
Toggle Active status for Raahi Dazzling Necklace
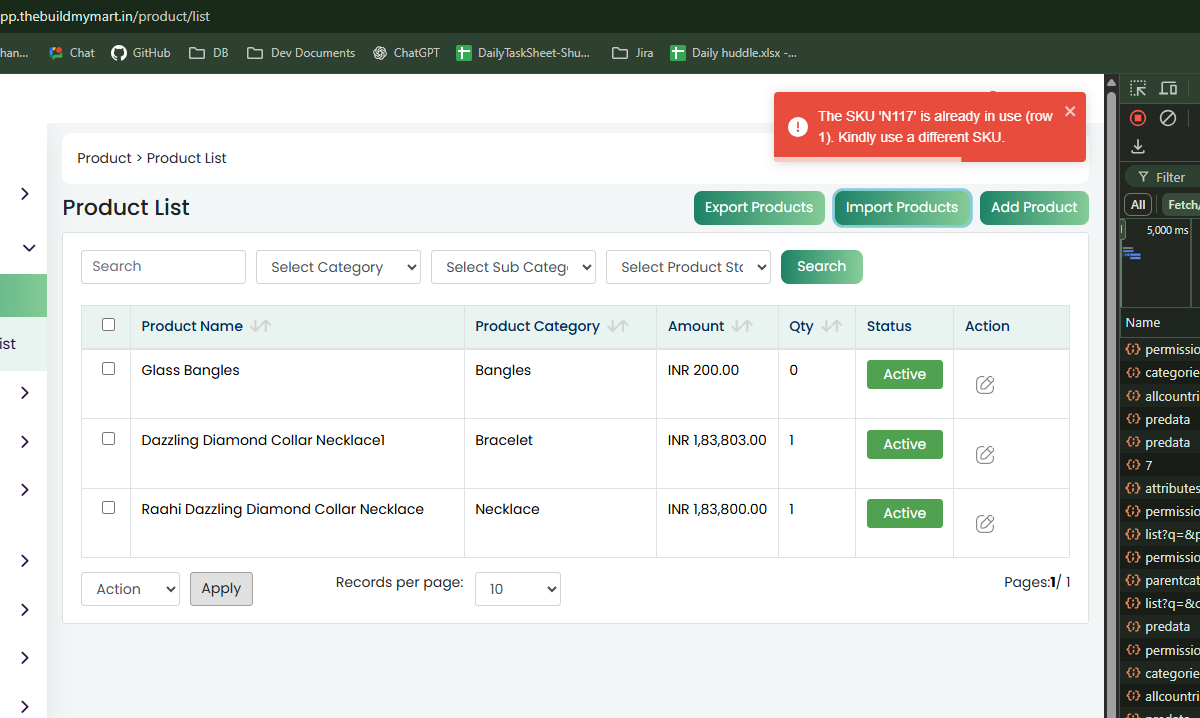click(905, 513)
